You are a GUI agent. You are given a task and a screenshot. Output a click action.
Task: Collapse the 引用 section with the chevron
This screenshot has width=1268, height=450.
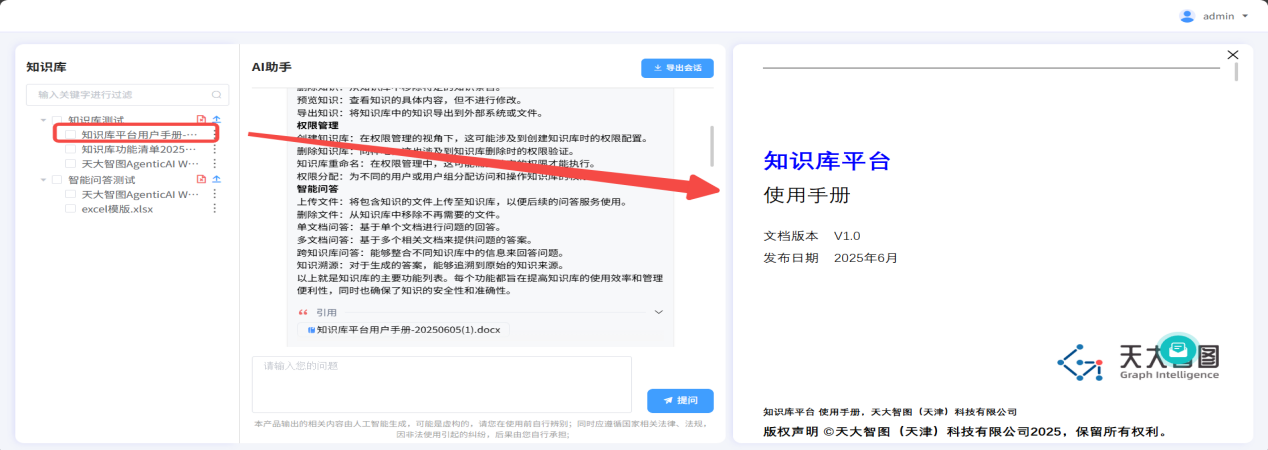tap(658, 312)
